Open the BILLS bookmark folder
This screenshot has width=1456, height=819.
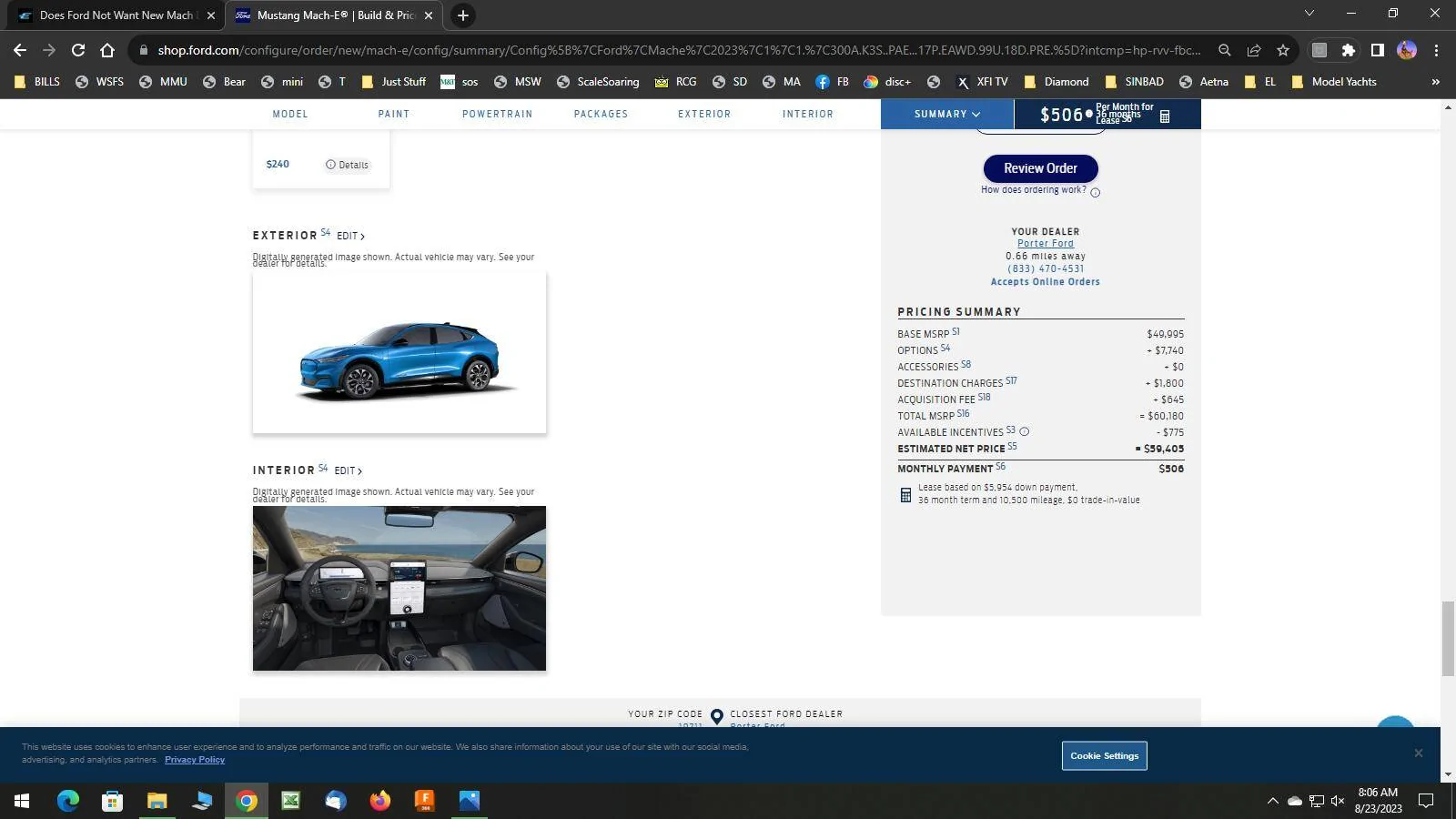(x=38, y=82)
